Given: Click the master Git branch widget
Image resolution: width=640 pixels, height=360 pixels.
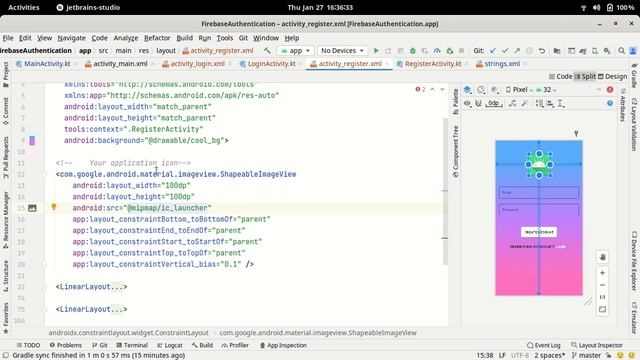Looking at the screenshot, I should 586,356.
